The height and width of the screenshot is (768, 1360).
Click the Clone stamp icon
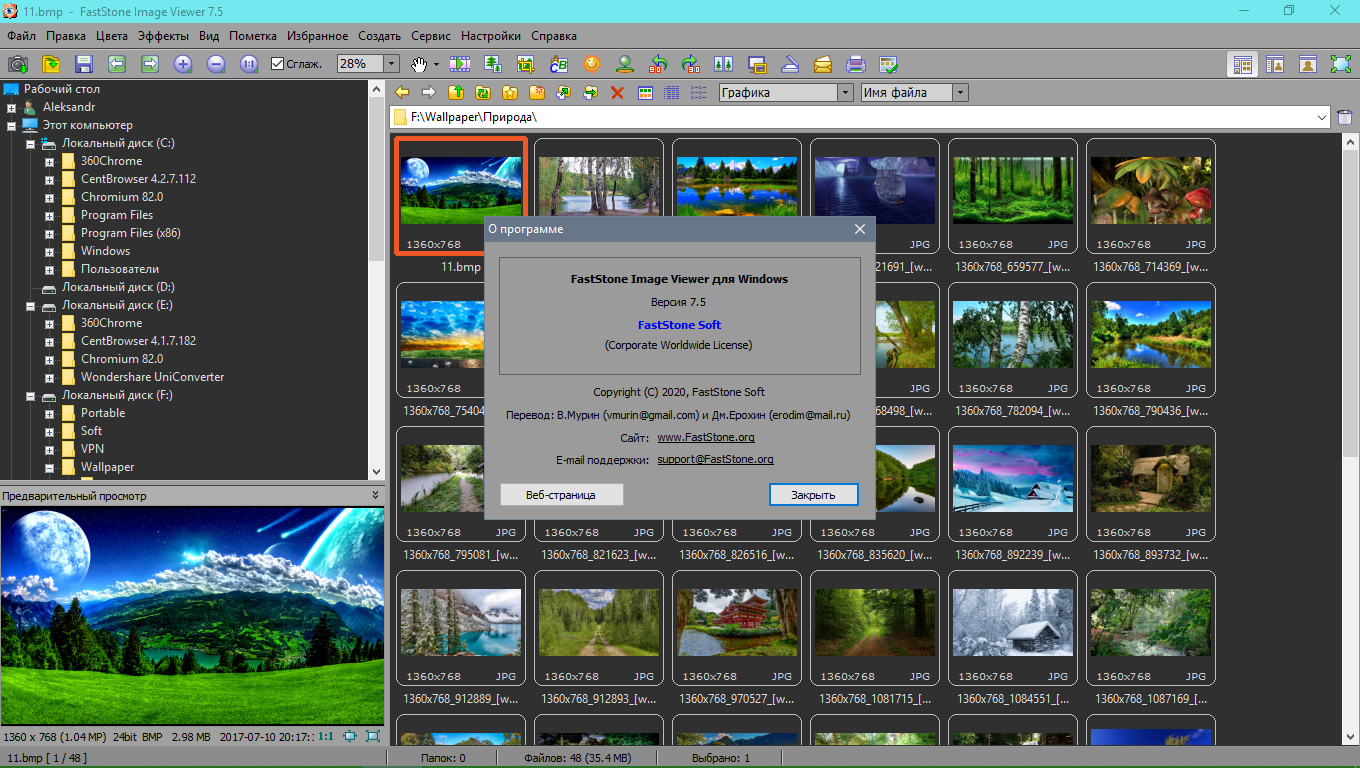pos(625,64)
